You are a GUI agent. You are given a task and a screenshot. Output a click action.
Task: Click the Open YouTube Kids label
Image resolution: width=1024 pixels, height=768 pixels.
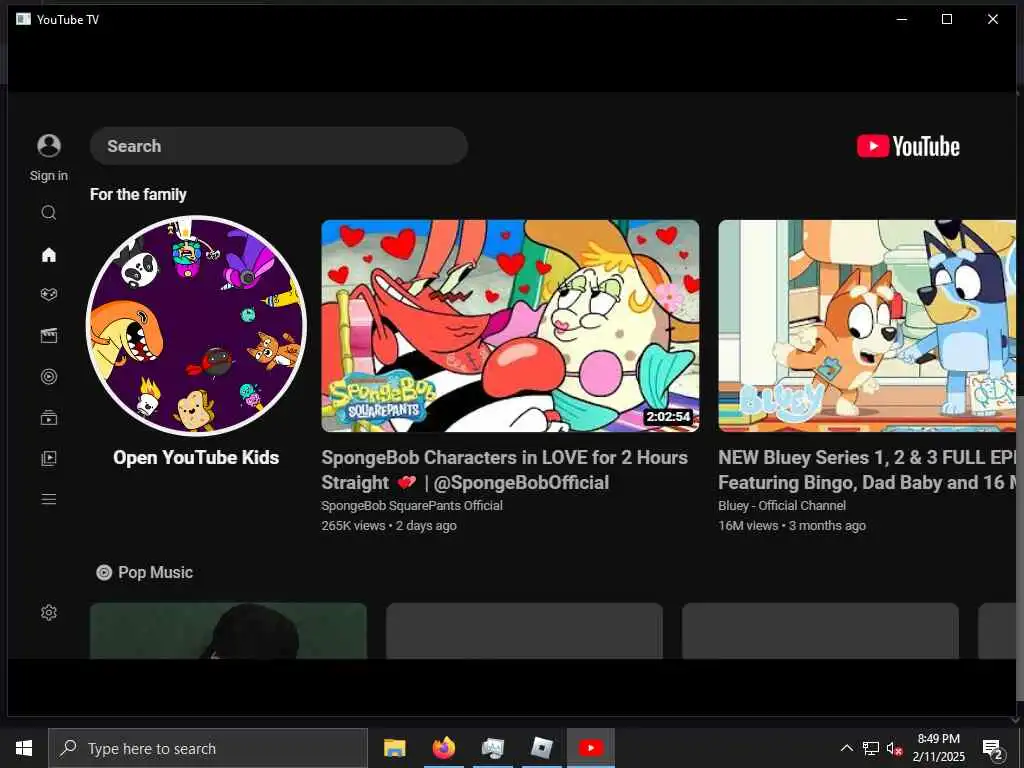(x=196, y=458)
